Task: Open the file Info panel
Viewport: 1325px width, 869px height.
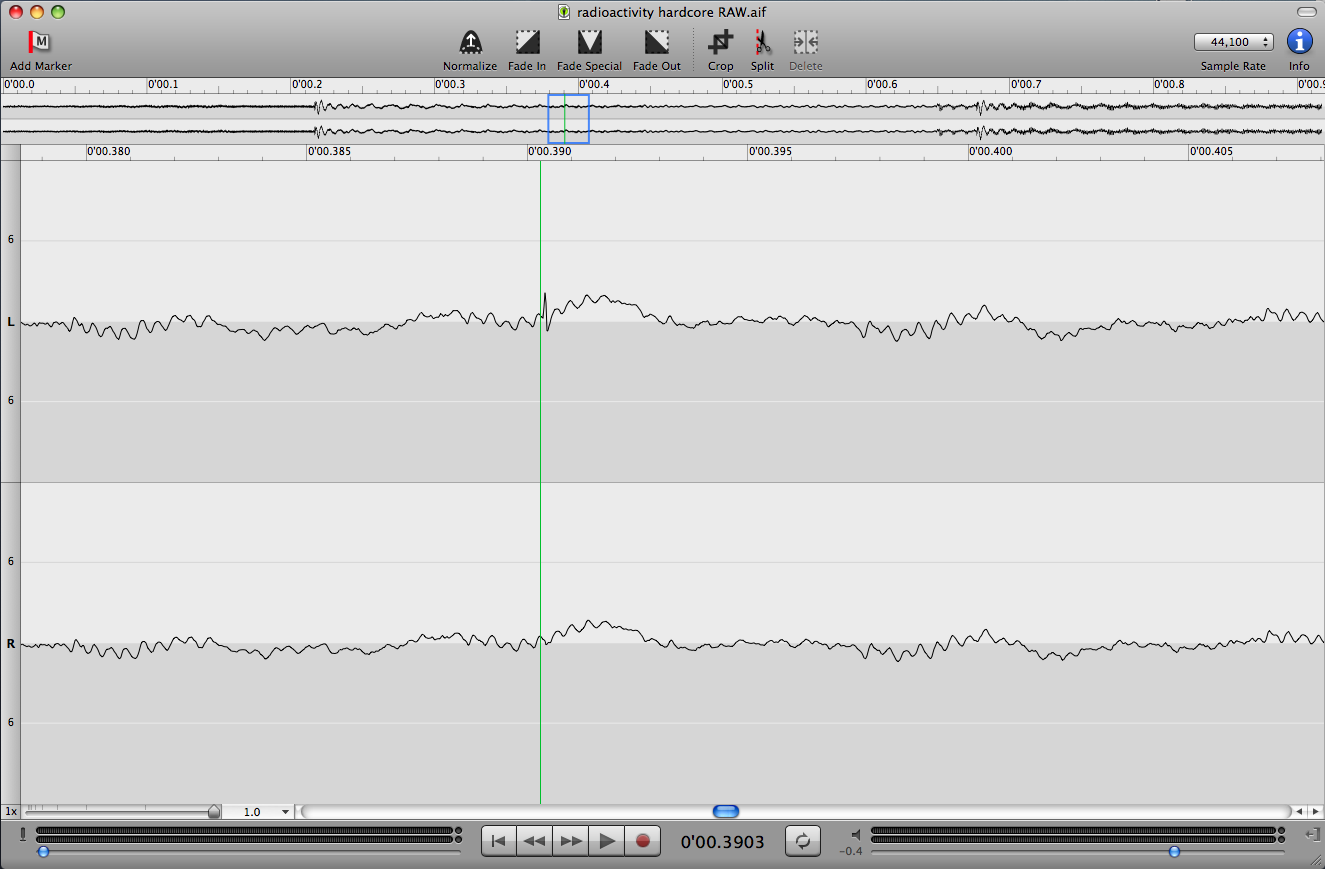Action: pos(1299,42)
